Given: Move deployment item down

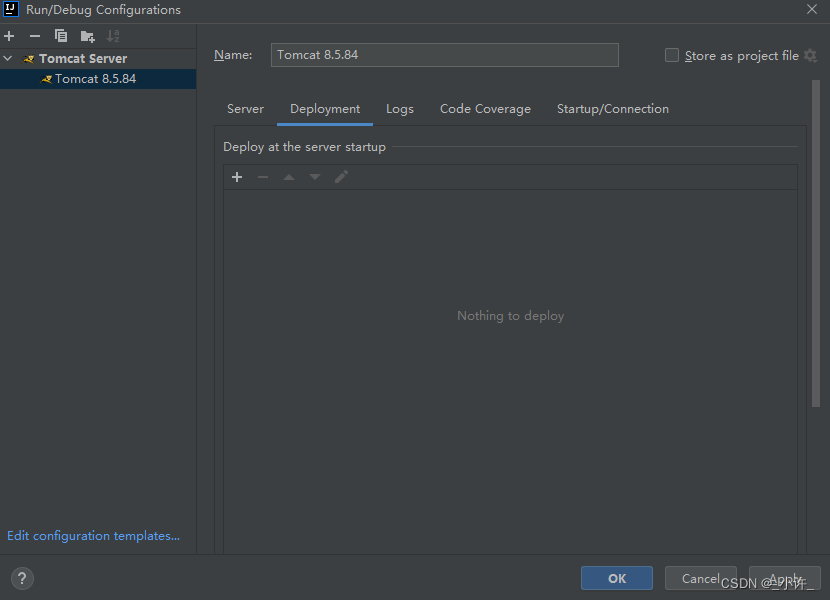Looking at the screenshot, I should [315, 177].
